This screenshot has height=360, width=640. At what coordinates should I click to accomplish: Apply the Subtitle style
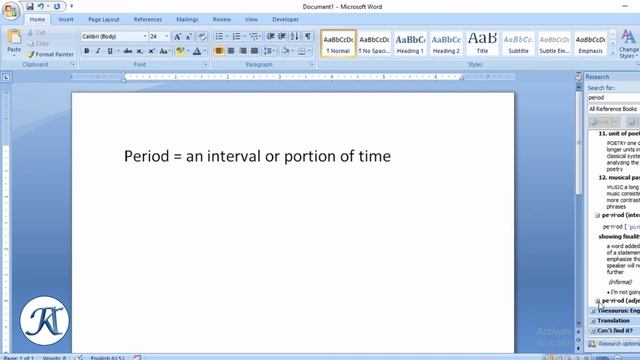[x=518, y=43]
